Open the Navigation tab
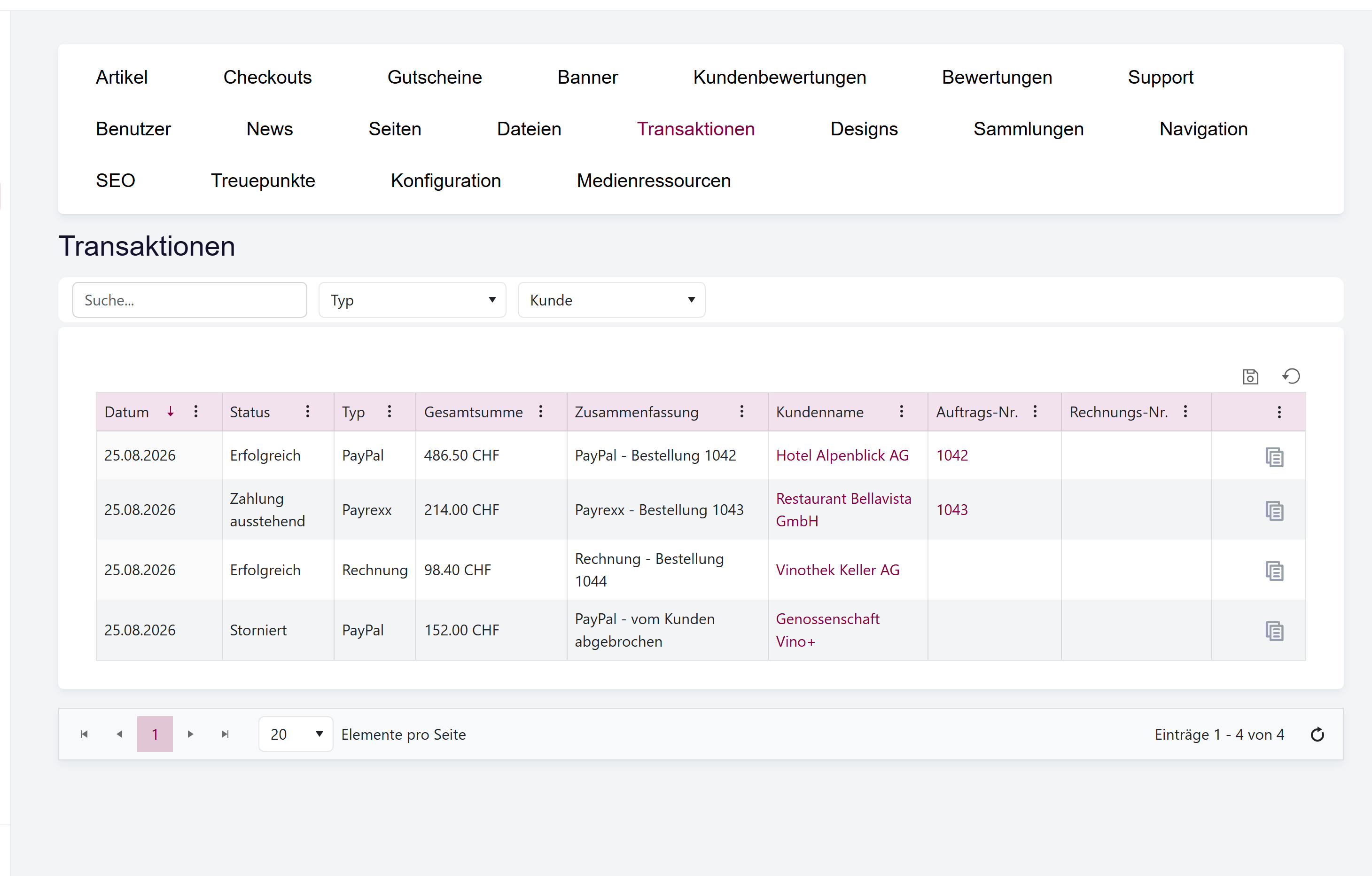 (1203, 129)
